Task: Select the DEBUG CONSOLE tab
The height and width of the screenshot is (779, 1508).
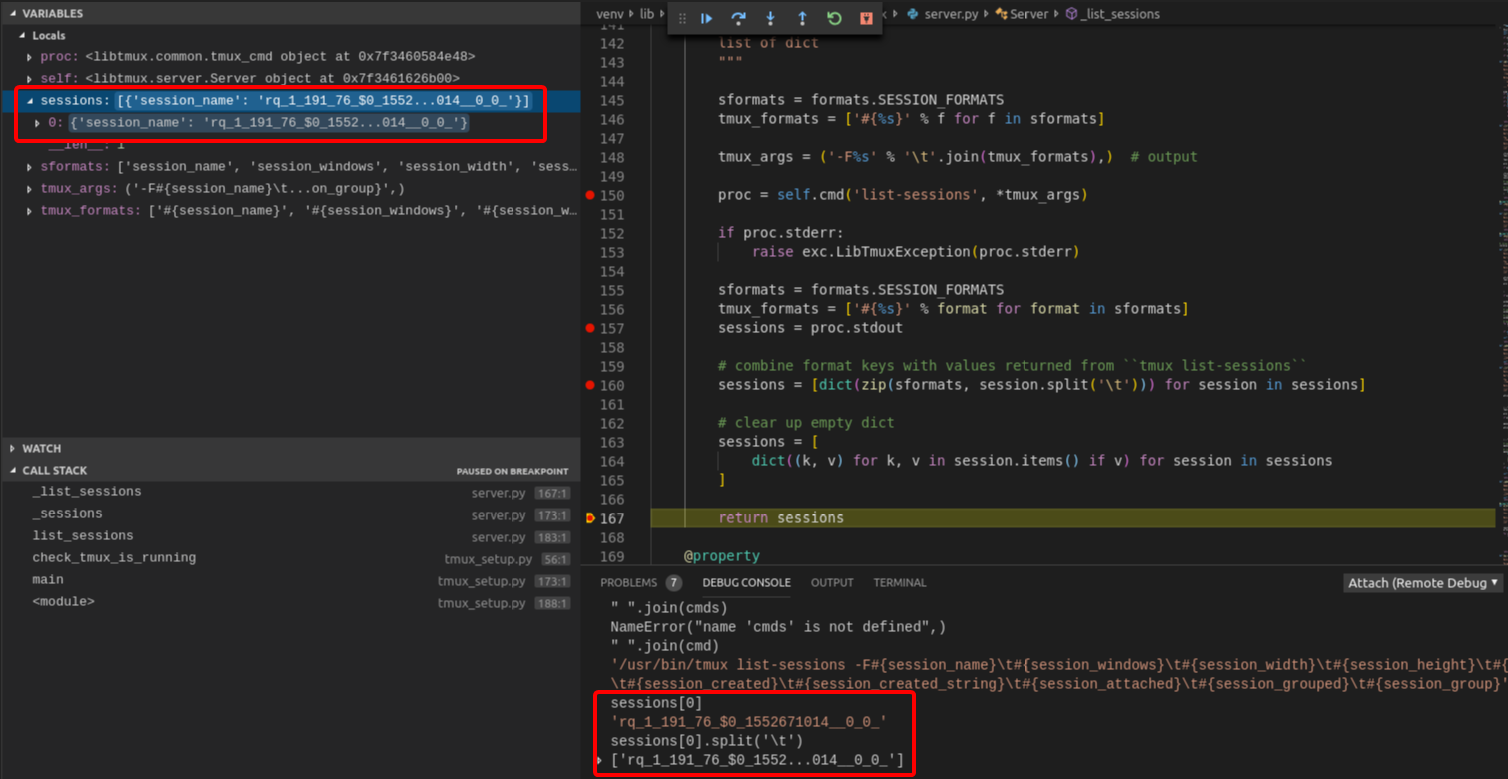Action: 746,583
